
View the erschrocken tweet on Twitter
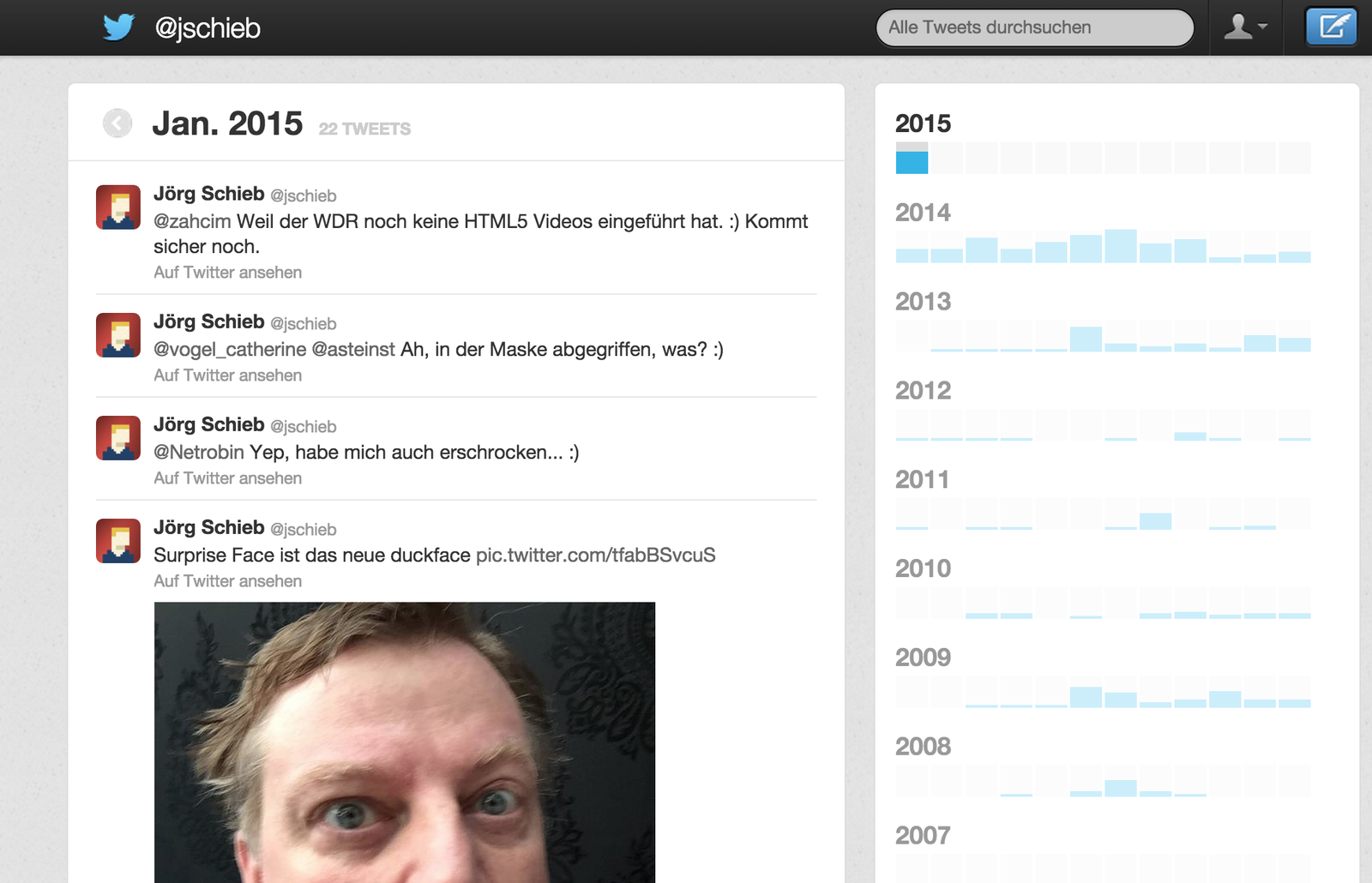[x=228, y=478]
